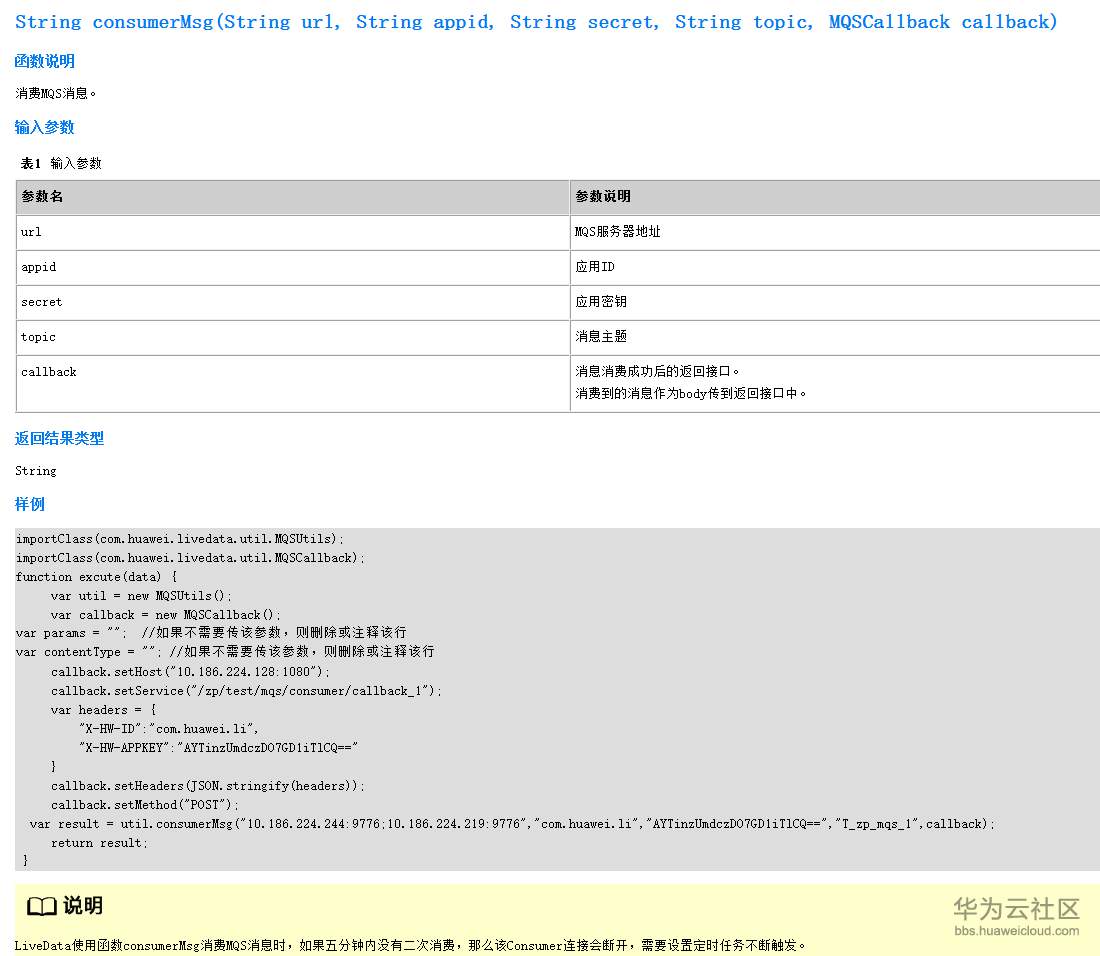Click the consumerMsg function signature heading
Screen dimensions: 1100x956
[536, 22]
